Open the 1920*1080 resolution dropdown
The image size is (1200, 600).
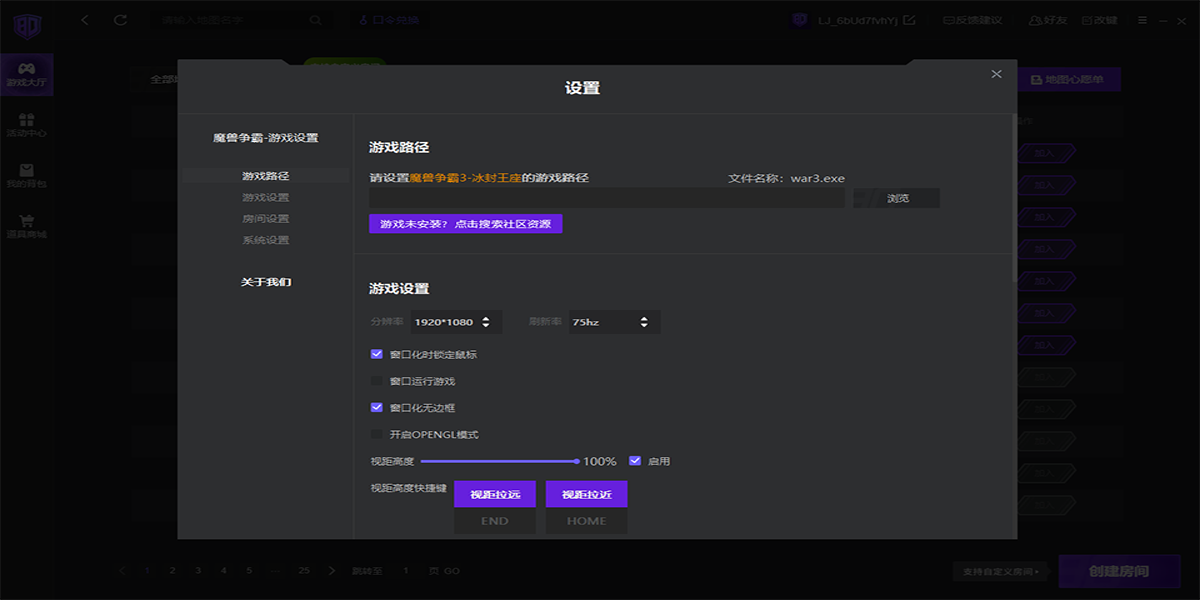coord(457,322)
